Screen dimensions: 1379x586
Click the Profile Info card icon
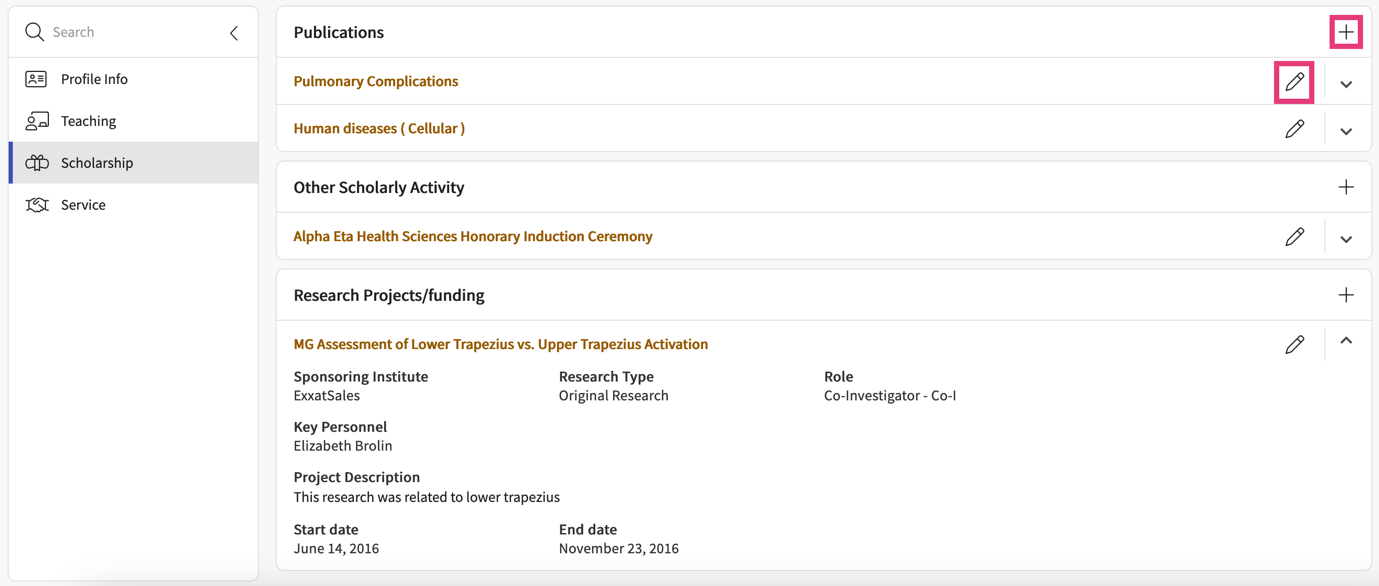click(x=36, y=79)
